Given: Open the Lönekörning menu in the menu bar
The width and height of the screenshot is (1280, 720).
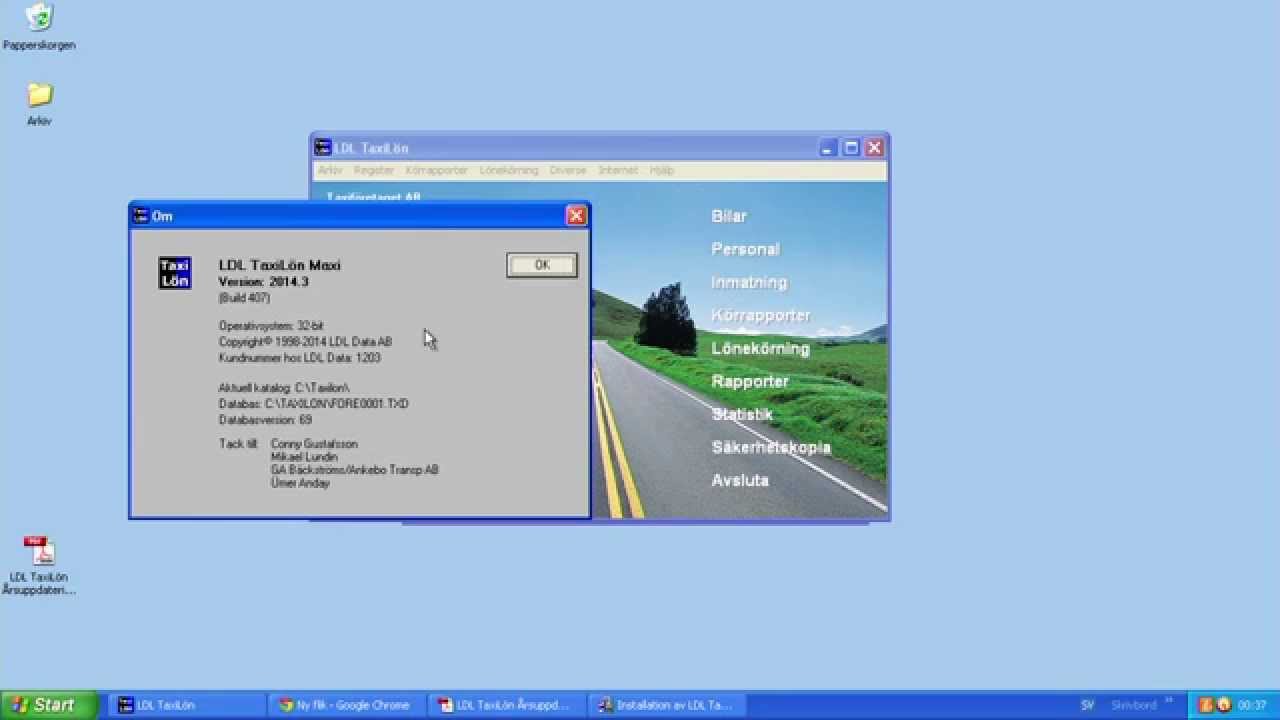Looking at the screenshot, I should click(x=509, y=170).
